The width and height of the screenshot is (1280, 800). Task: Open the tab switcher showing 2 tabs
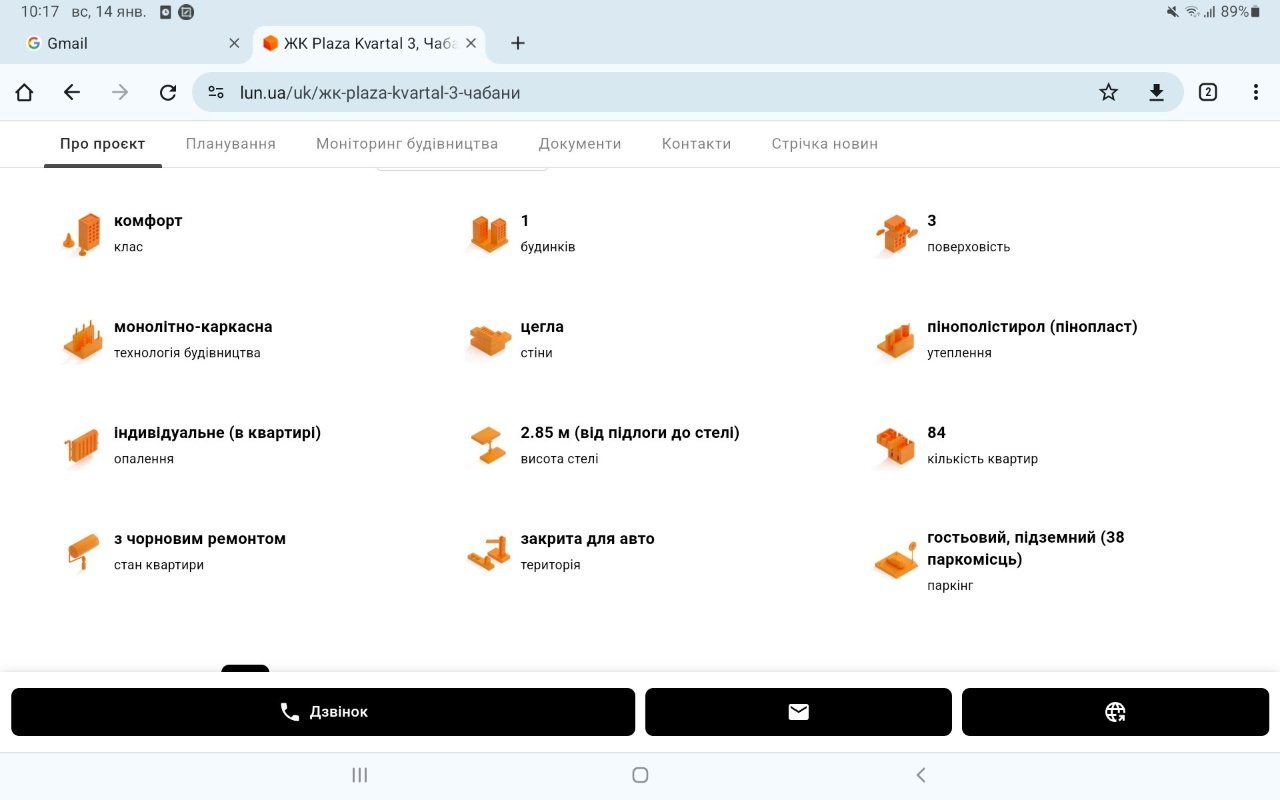[1208, 93]
